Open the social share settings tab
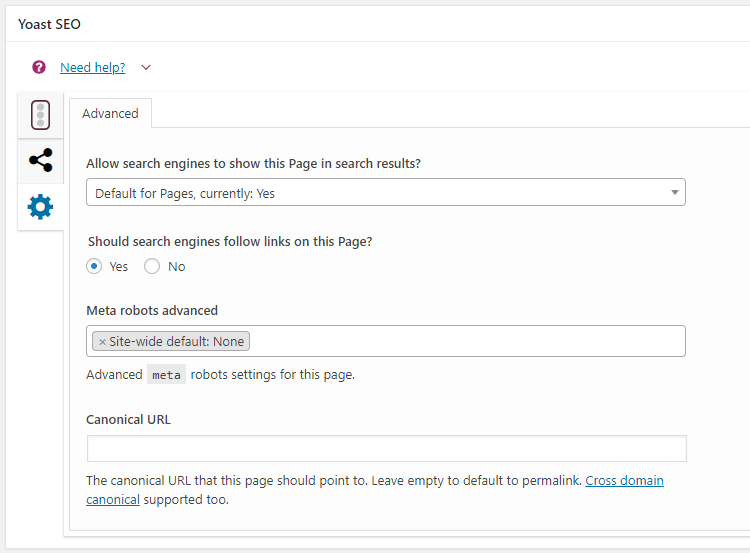The height and width of the screenshot is (553, 750). (x=41, y=160)
